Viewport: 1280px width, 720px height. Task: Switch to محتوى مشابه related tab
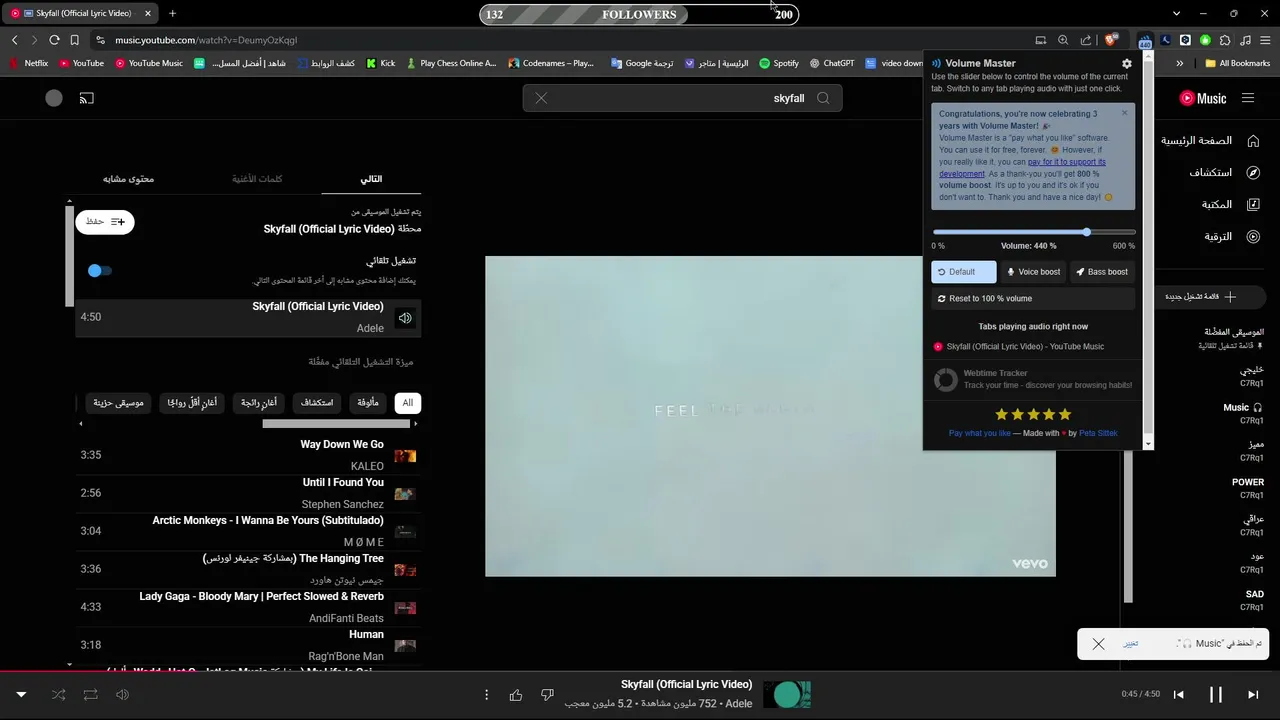128,179
